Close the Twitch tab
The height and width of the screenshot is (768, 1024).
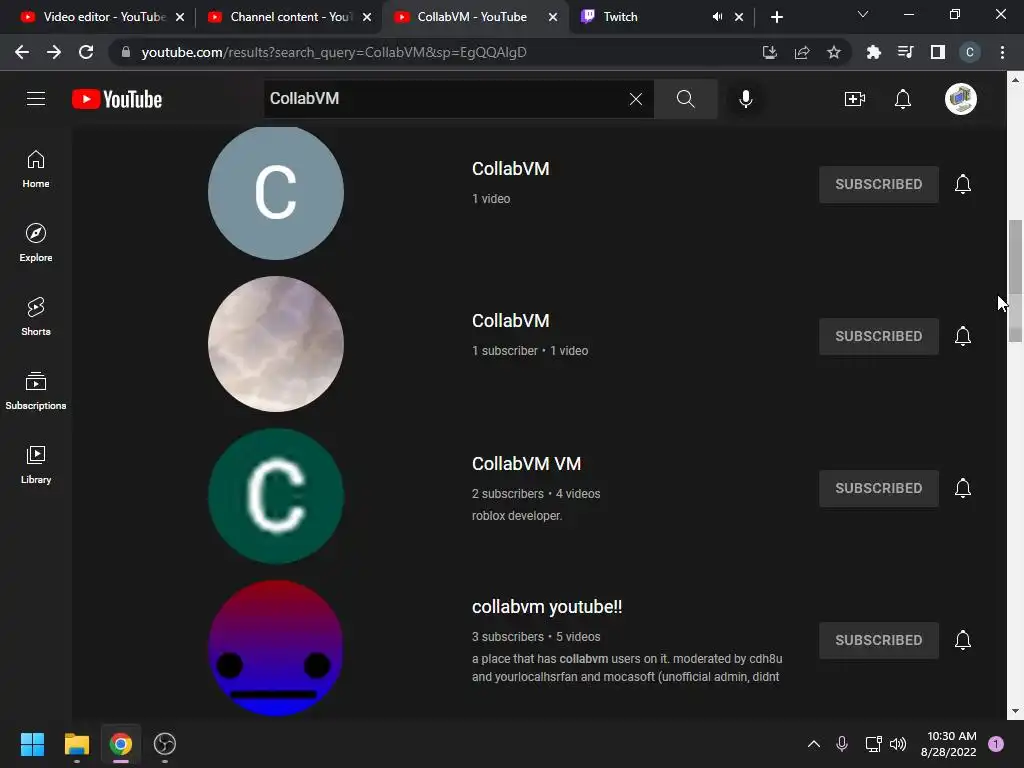coord(739,17)
